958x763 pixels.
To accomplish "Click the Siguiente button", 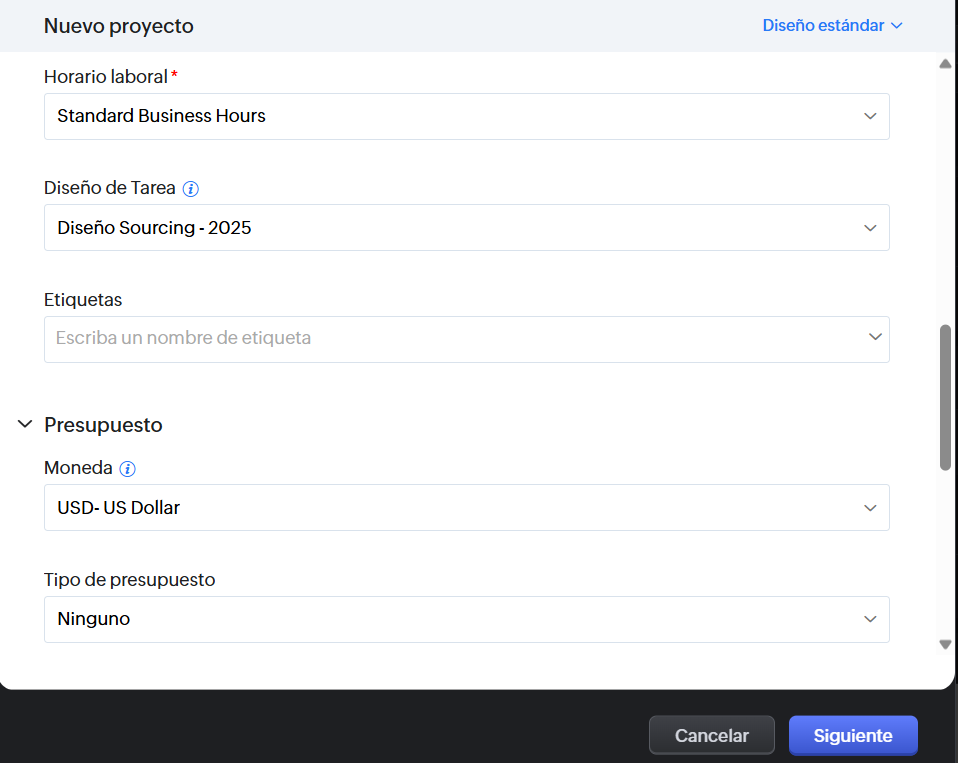I will coord(853,736).
